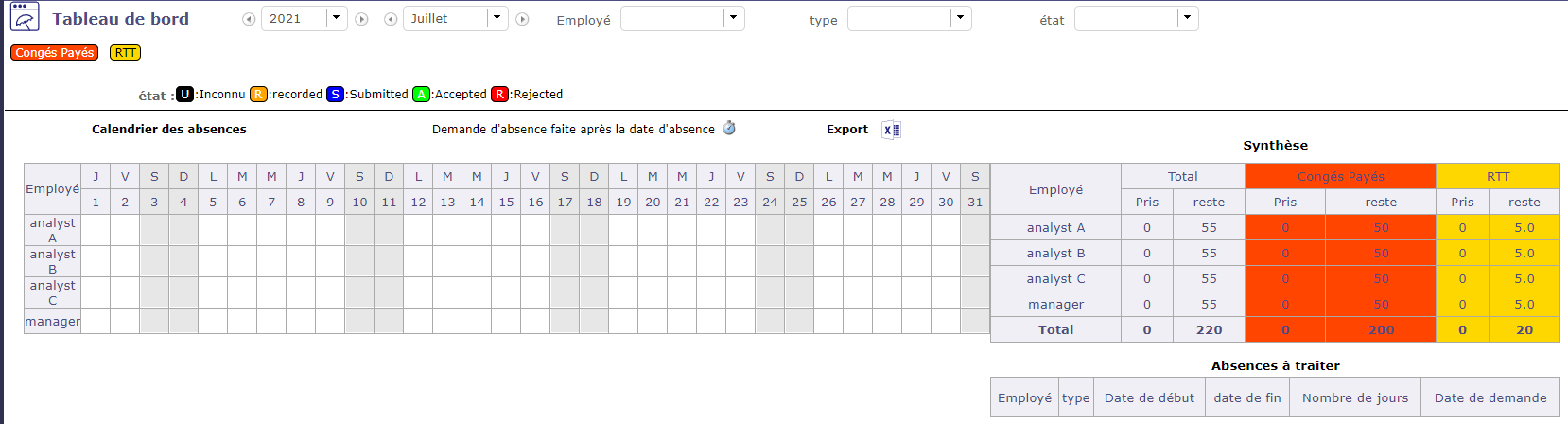This screenshot has height=424, width=1568.
Task: Click analyst A's calendar cell for day 1
Action: (96, 230)
